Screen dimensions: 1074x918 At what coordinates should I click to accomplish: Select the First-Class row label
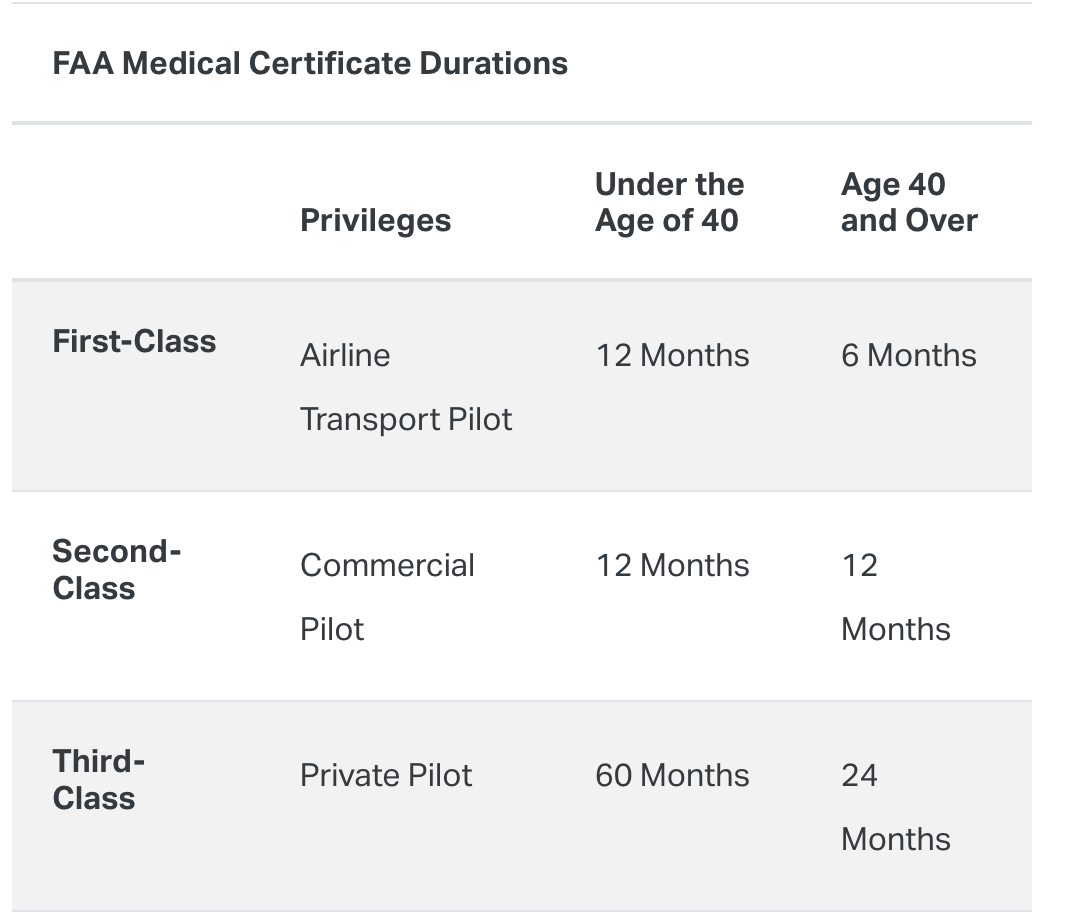[134, 341]
